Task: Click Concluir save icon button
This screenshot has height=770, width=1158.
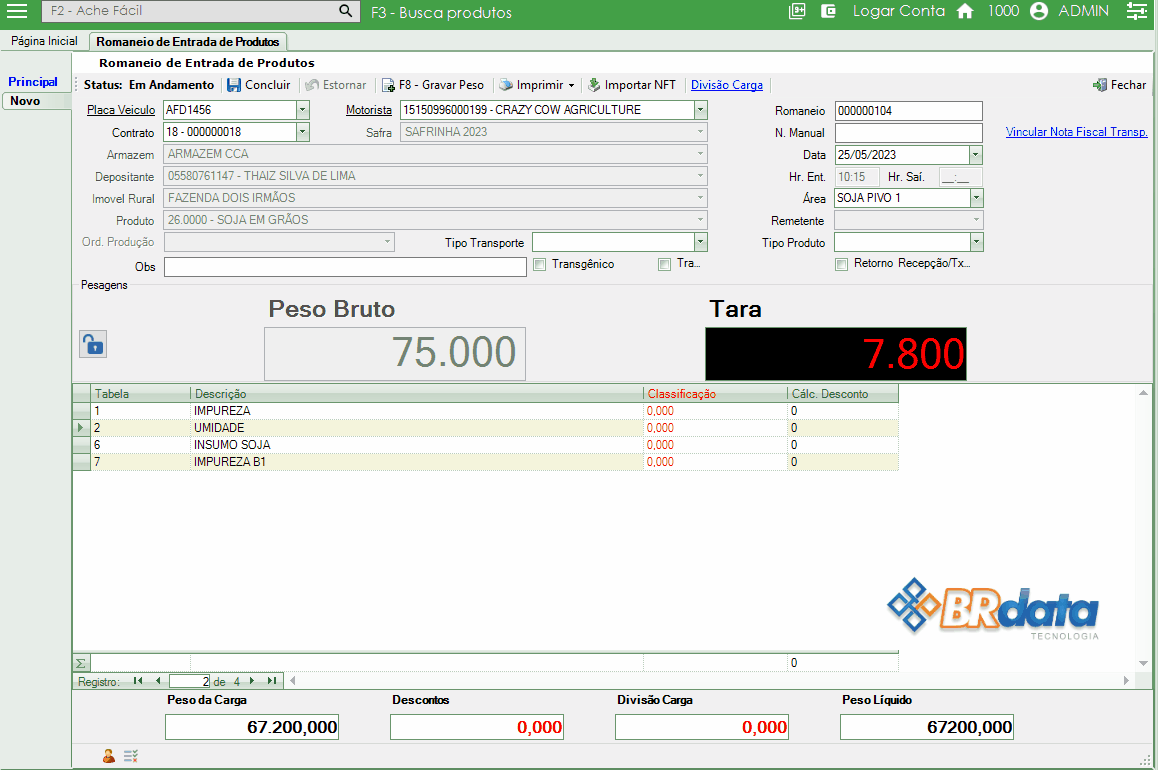Action: [x=234, y=85]
